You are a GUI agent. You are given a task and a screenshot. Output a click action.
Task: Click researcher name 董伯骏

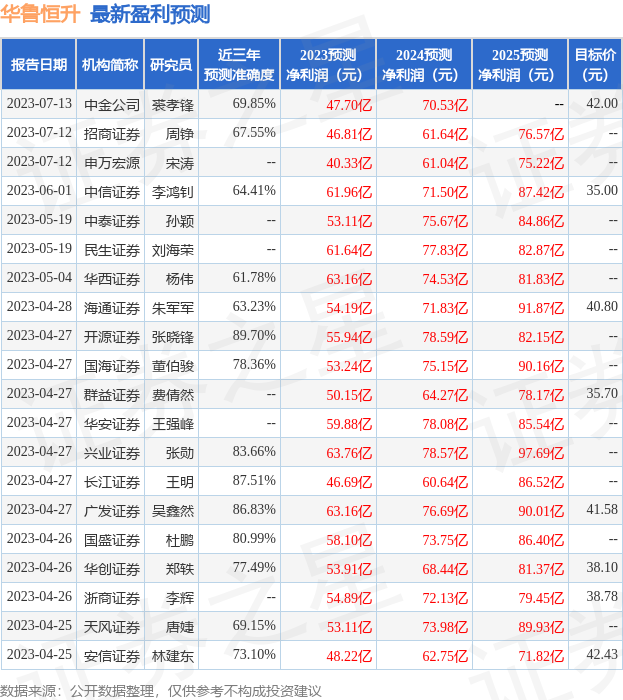(173, 366)
